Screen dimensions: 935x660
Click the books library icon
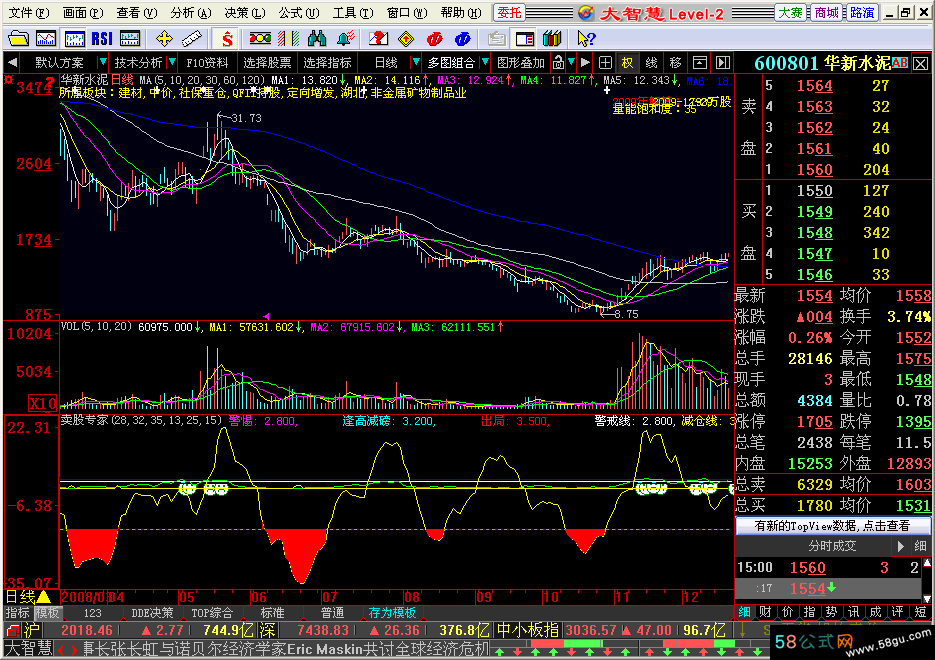[552, 39]
